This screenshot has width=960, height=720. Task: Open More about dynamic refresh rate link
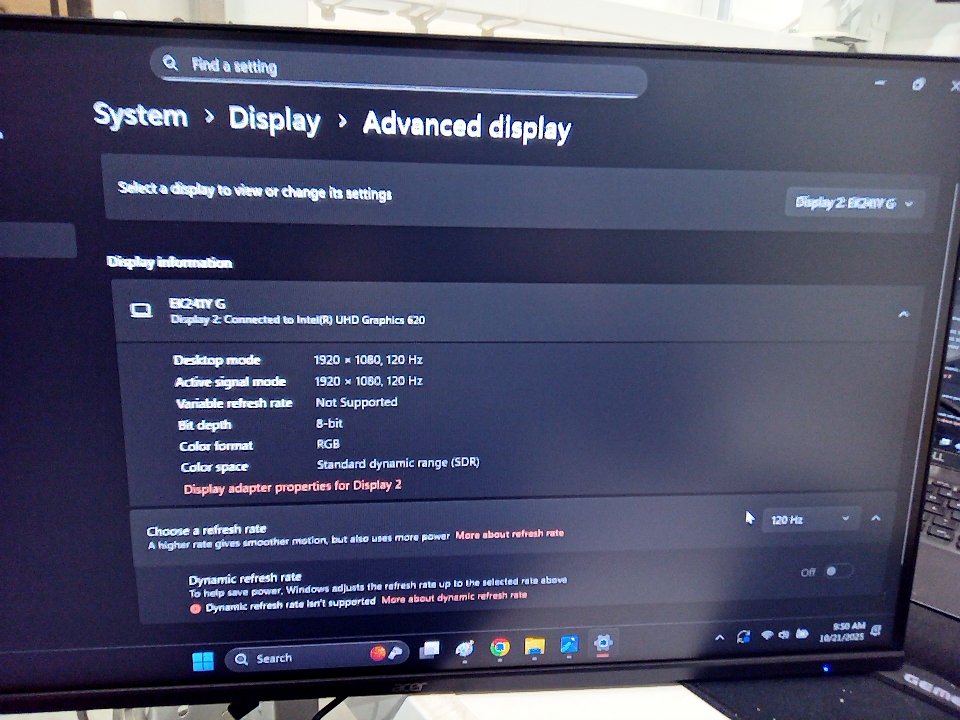(454, 596)
